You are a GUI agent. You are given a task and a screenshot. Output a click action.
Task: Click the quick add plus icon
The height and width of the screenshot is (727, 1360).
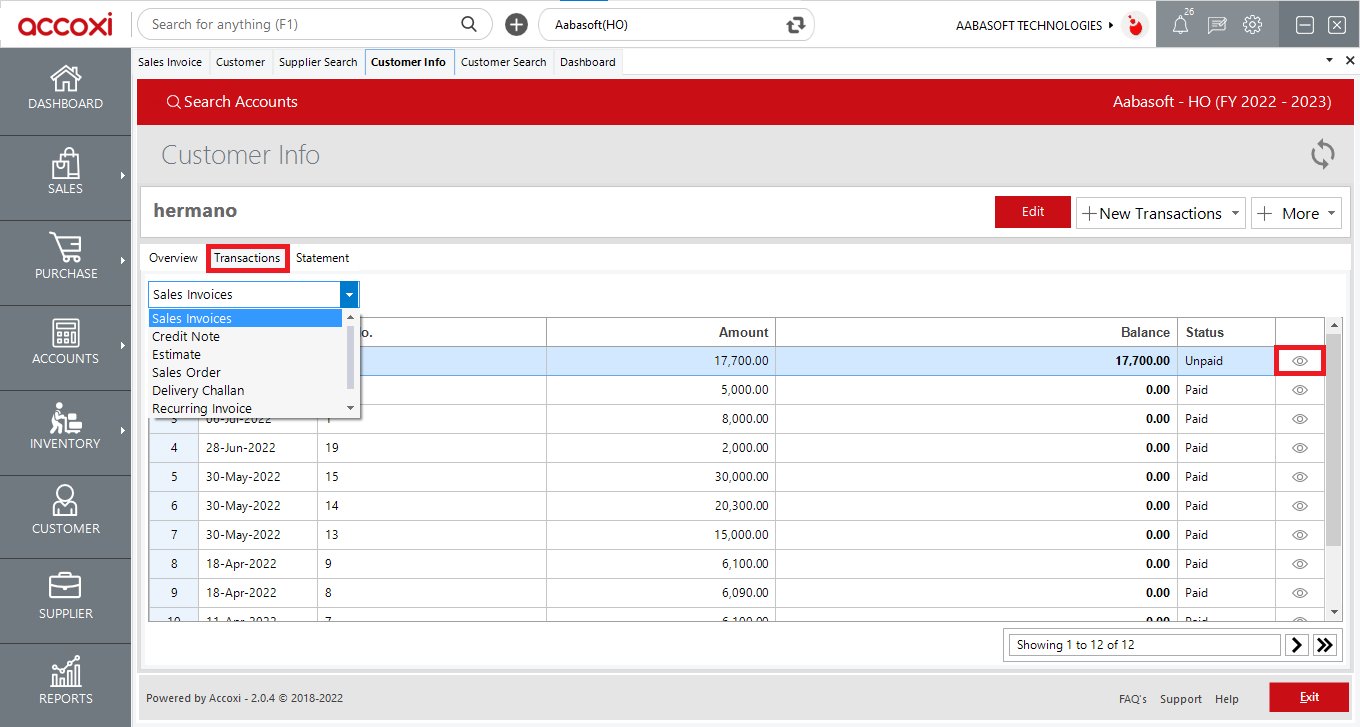coord(516,25)
